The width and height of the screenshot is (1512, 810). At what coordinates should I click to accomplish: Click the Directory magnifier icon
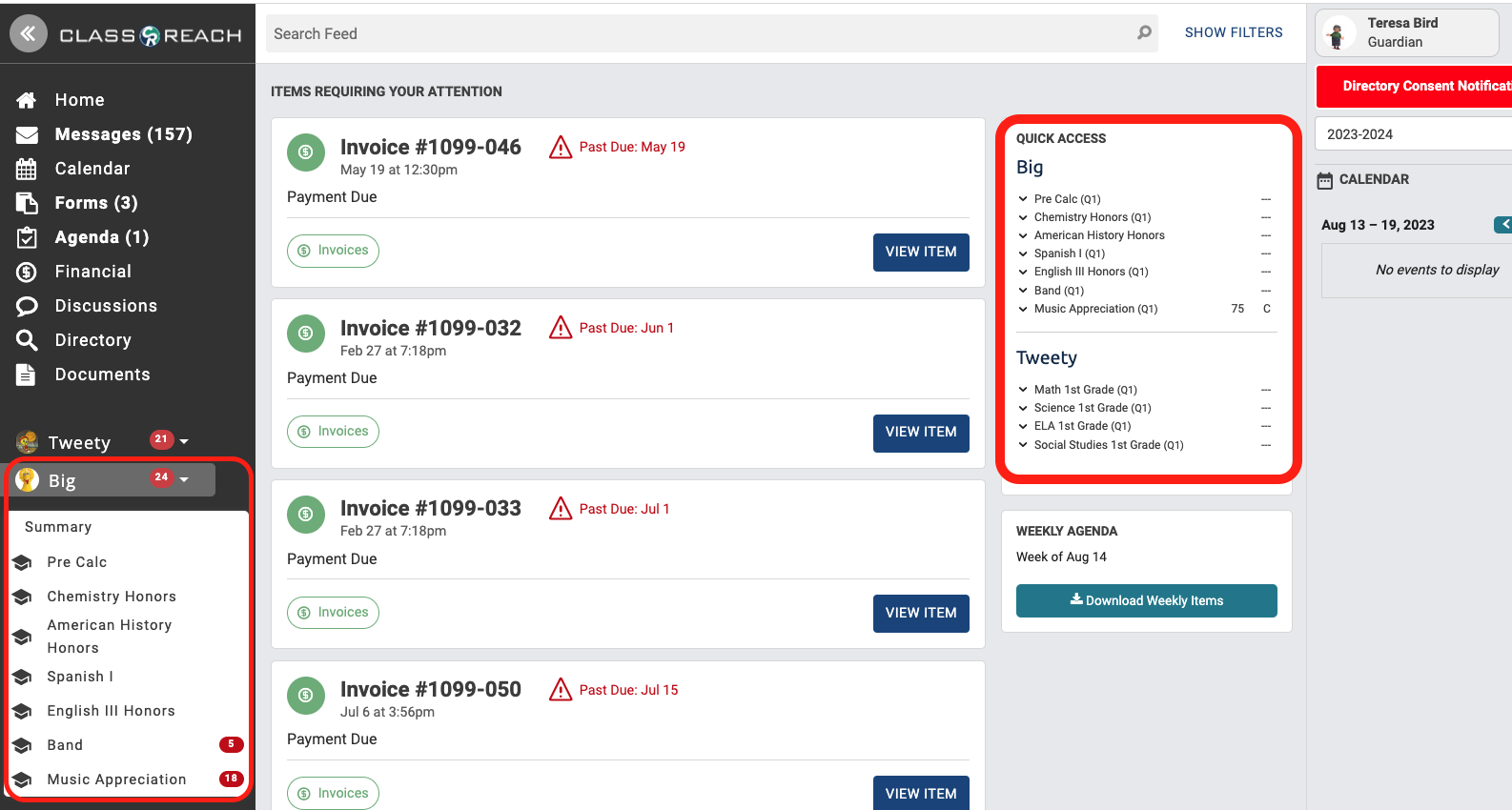pos(27,340)
